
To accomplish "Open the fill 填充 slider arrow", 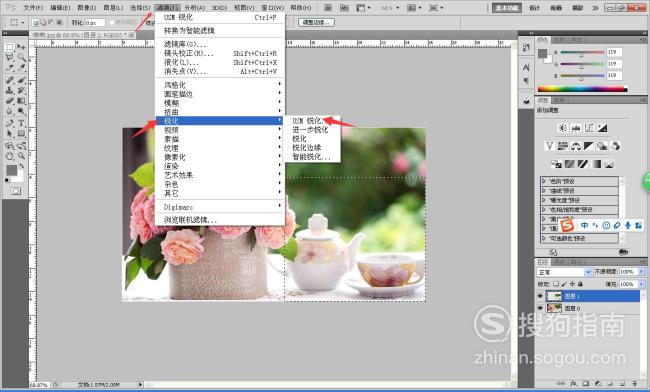I will [x=642, y=284].
